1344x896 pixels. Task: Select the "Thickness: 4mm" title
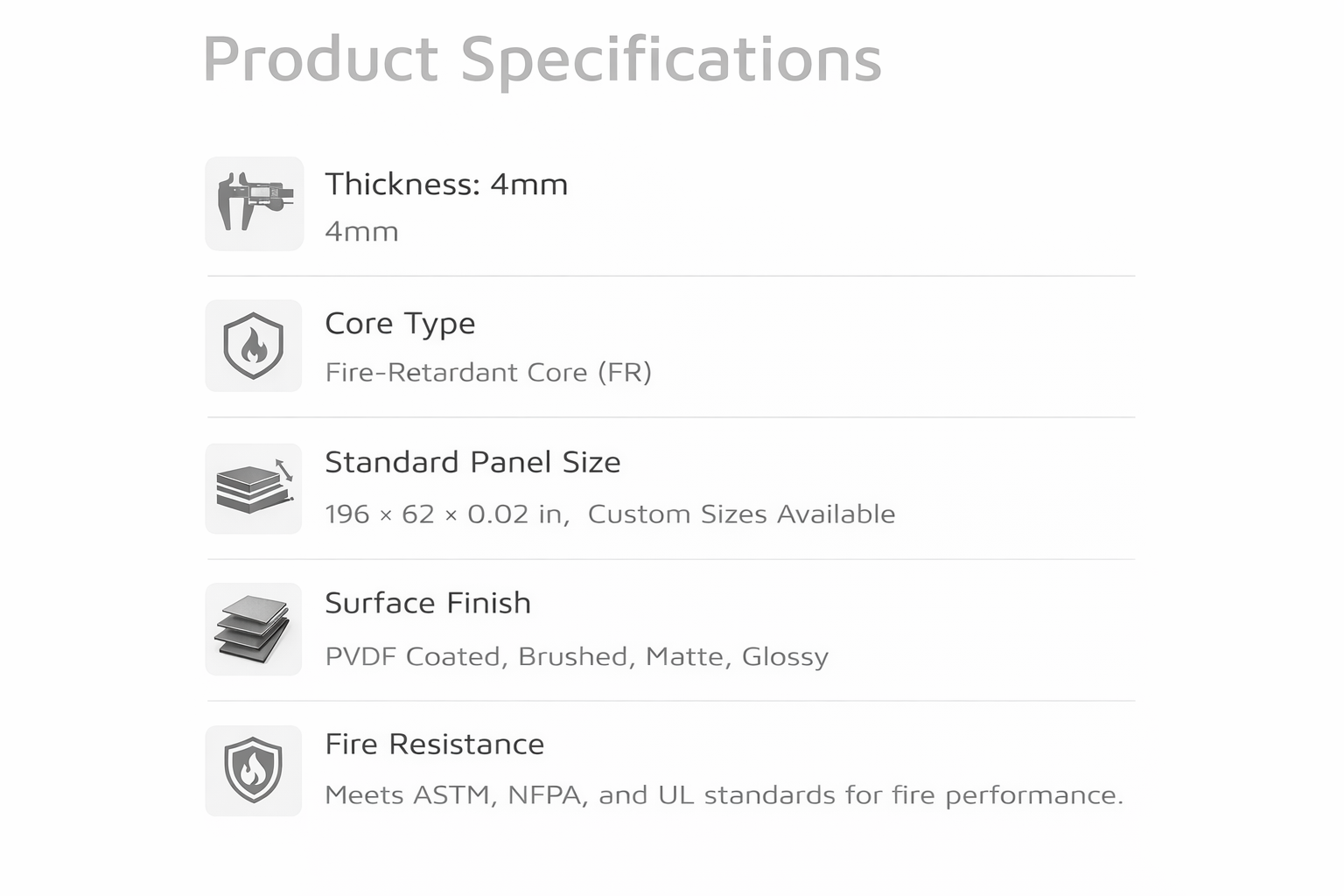tap(446, 185)
